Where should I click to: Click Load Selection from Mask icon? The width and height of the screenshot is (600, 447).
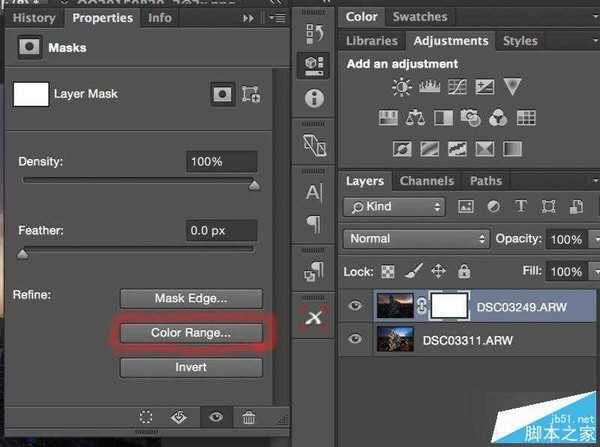(146, 418)
